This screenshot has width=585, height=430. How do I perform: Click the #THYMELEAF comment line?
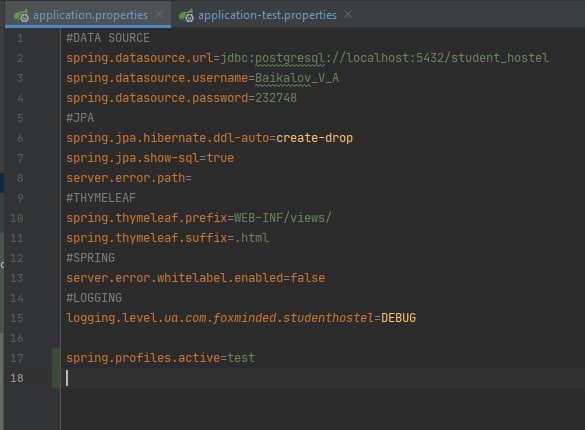tap(101, 198)
